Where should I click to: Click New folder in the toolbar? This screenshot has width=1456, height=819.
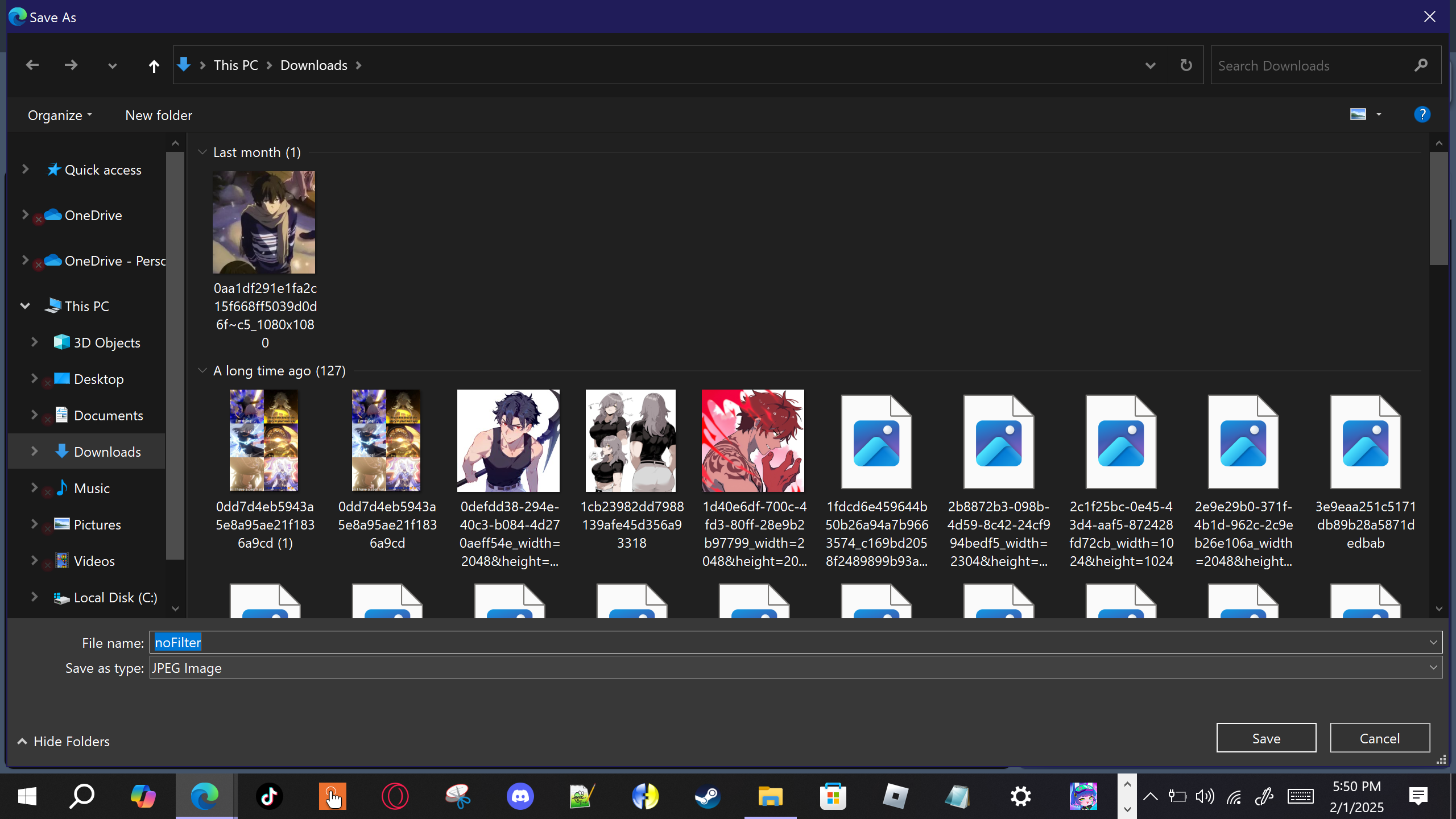click(159, 115)
